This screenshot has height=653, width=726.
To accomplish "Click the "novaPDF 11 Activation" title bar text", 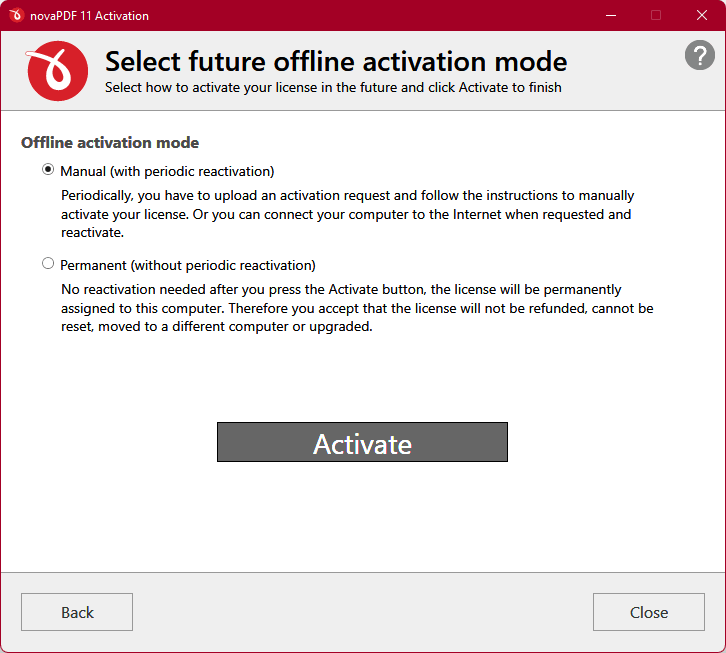I will coord(89,16).
